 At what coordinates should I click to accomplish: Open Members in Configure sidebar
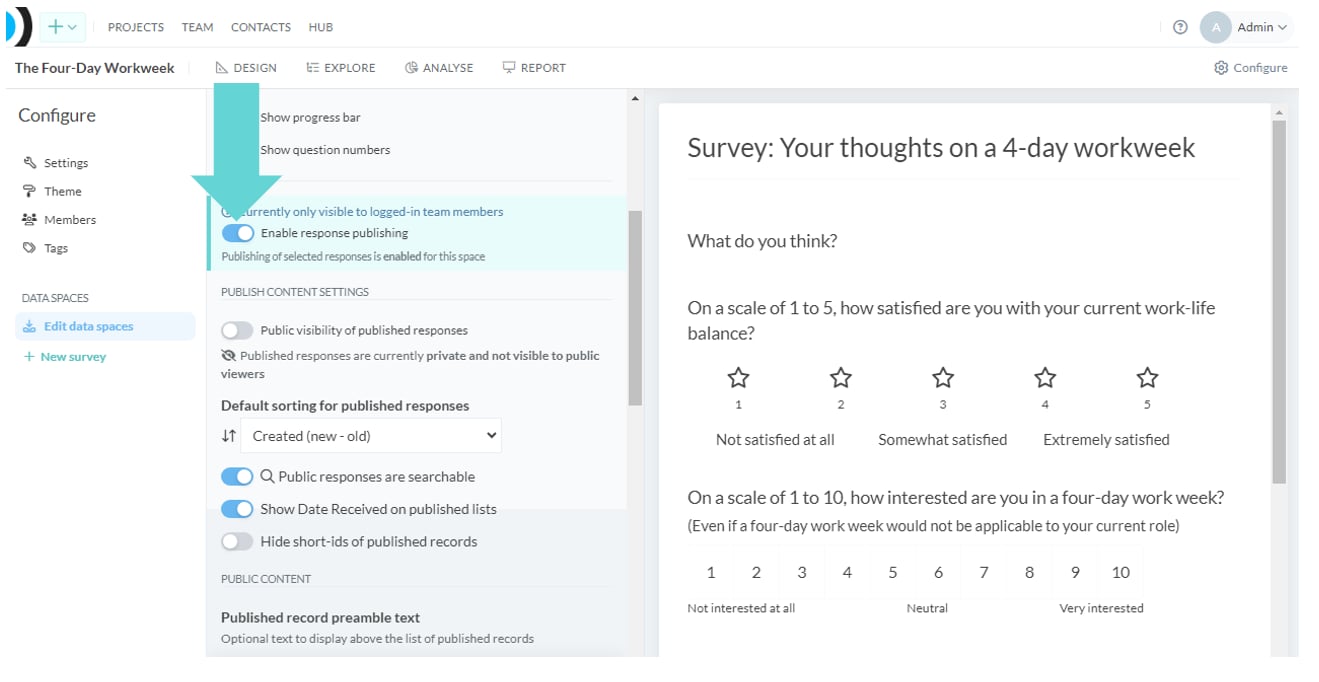[x=60, y=219]
